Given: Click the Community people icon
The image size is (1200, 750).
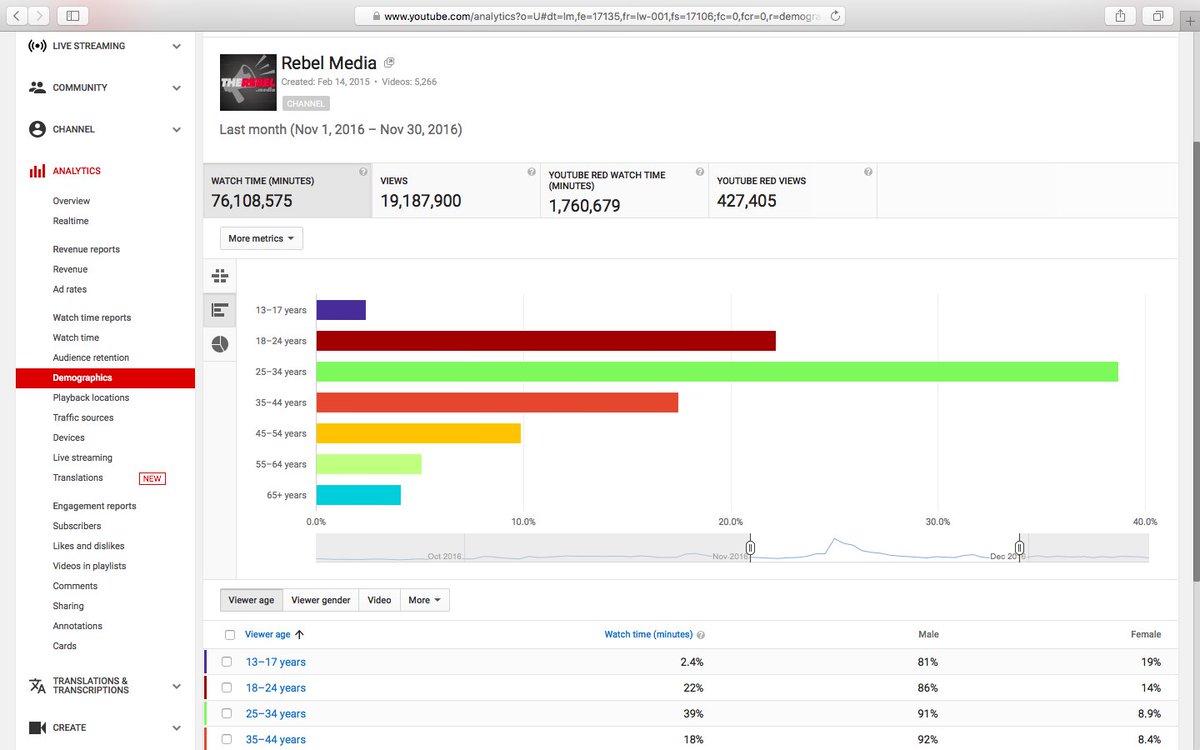Looking at the screenshot, I should tap(37, 88).
